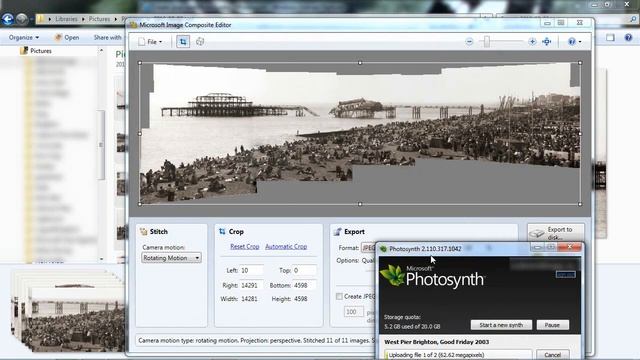Click the Explorer preview pane icon

click(x=610, y=38)
